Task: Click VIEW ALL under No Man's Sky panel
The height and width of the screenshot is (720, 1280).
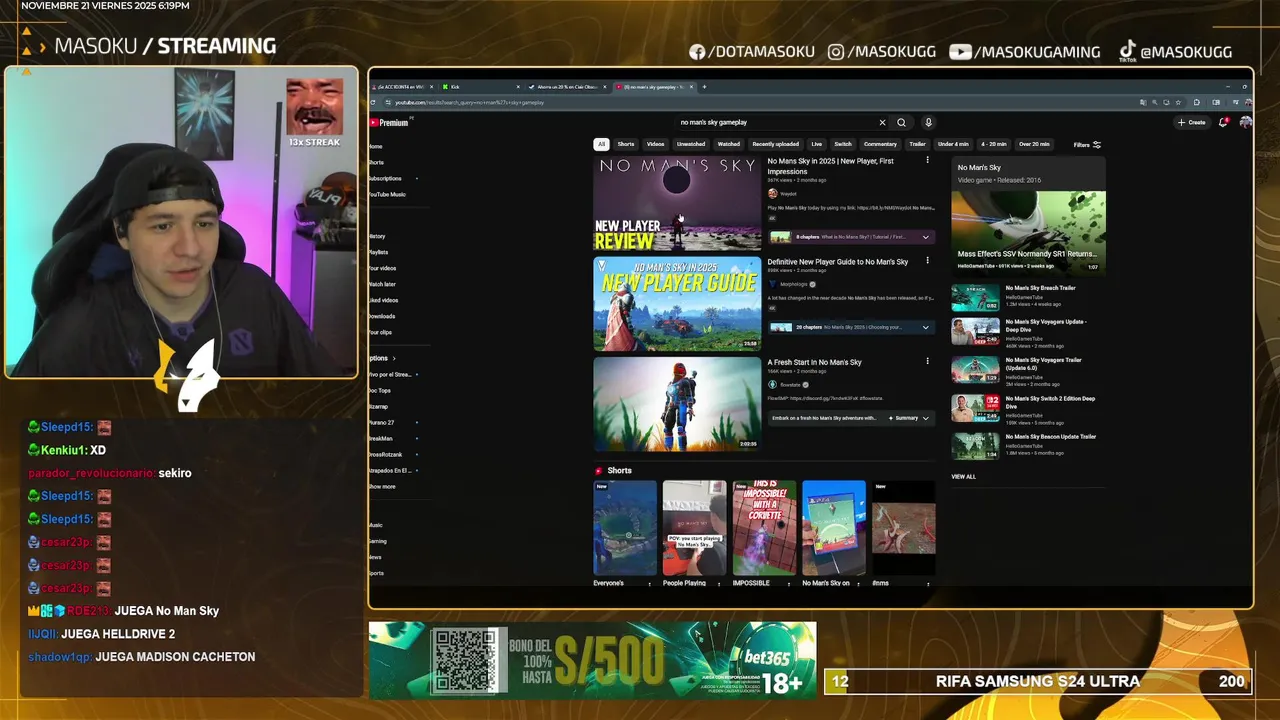Action: coord(964,477)
